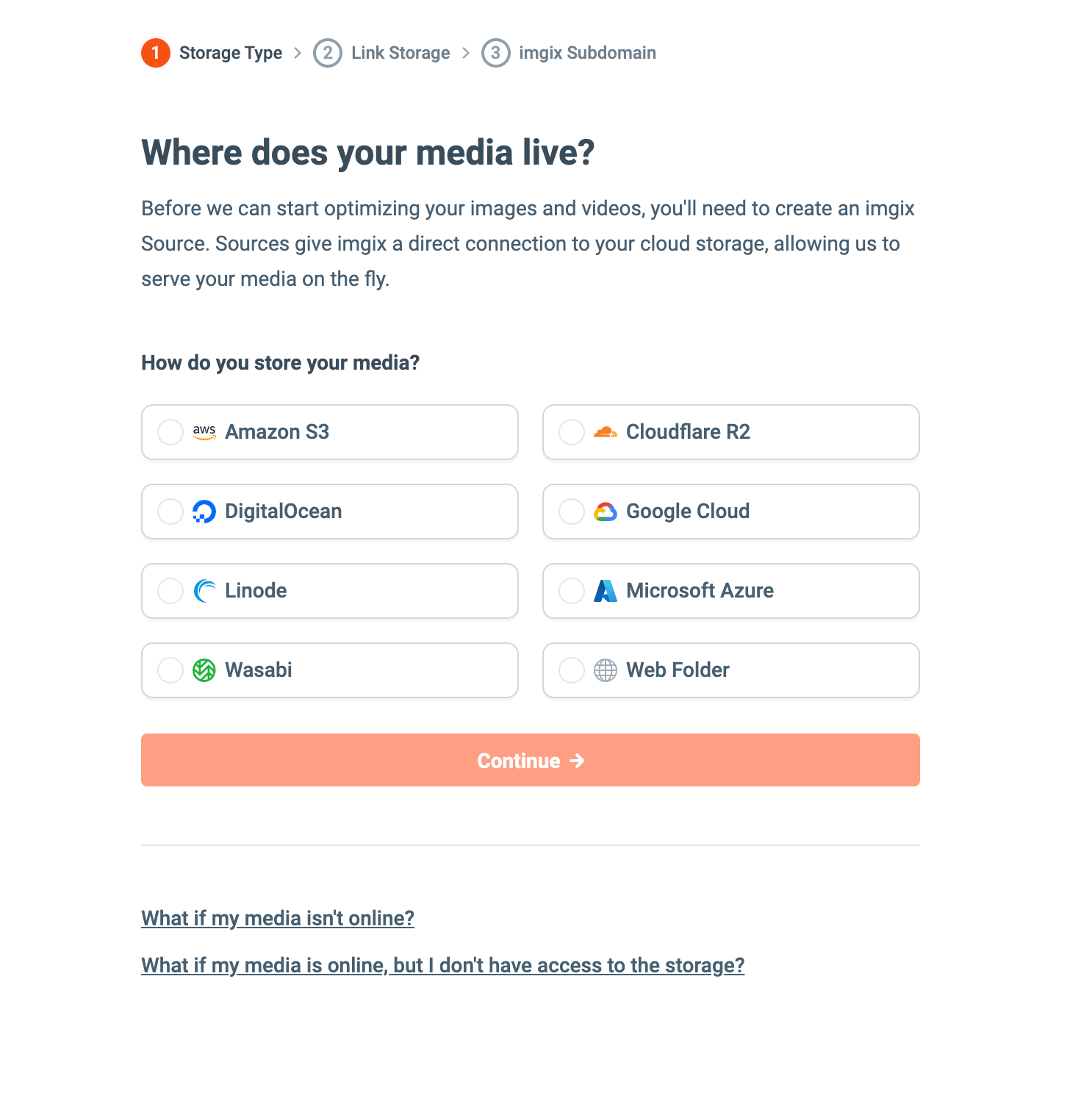Viewport: 1092px width, 1101px height.
Task: Click the Continue button
Action: click(531, 760)
